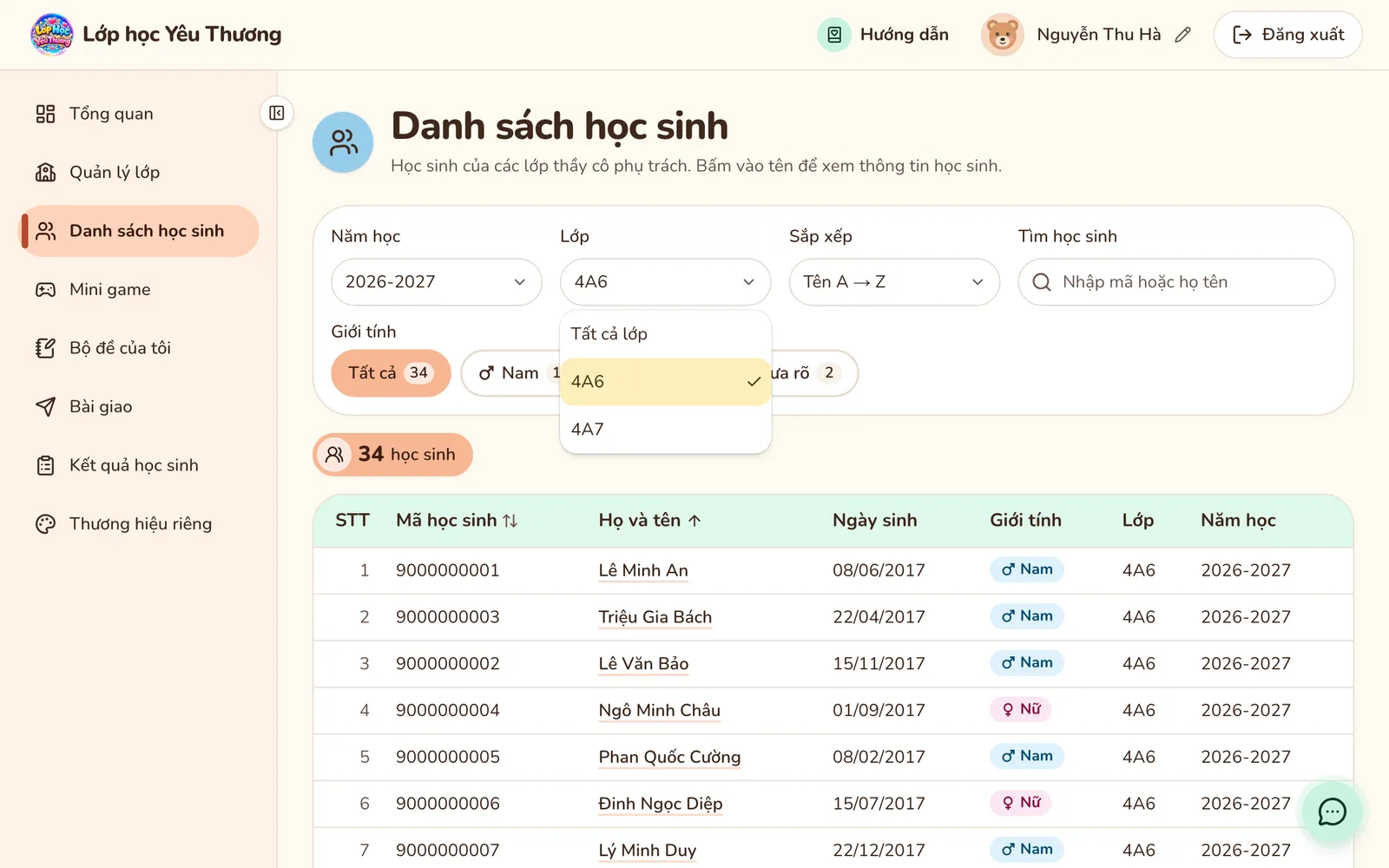Open the Sắp xếp Tên A → Z dropdown
Viewport: 1389px width, 868px height.
(x=894, y=282)
